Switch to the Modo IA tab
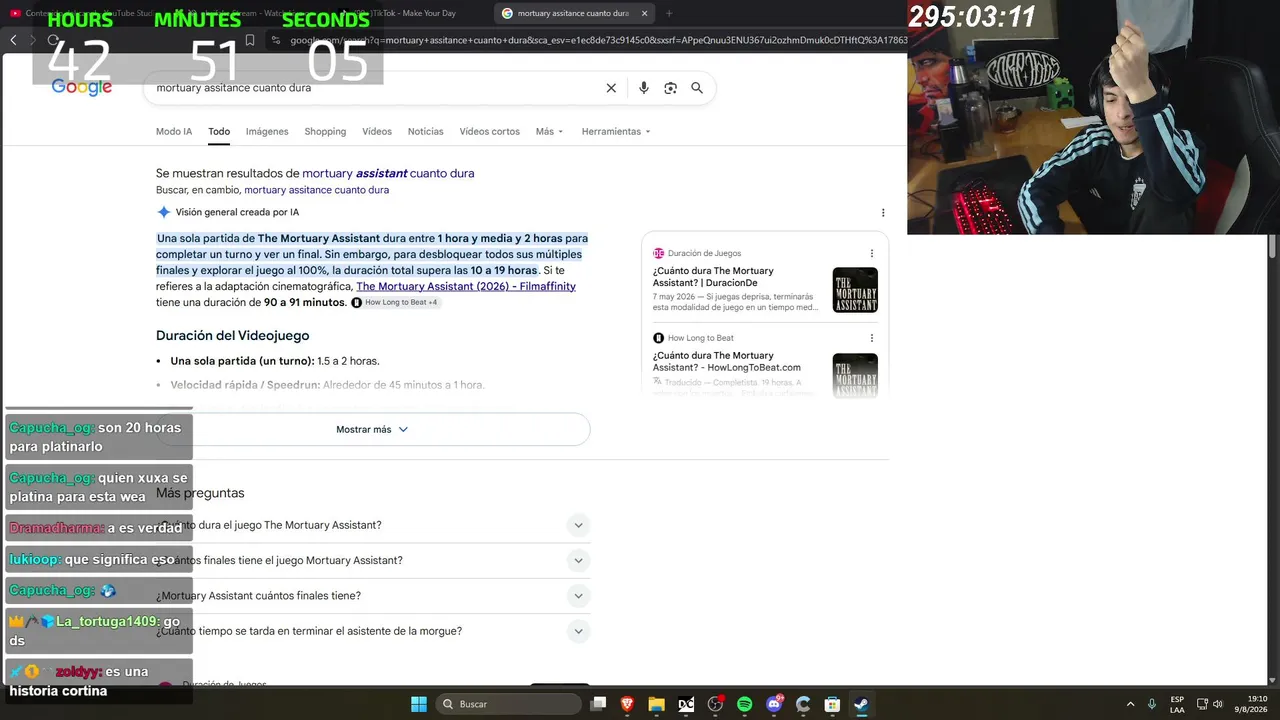 [x=174, y=131]
